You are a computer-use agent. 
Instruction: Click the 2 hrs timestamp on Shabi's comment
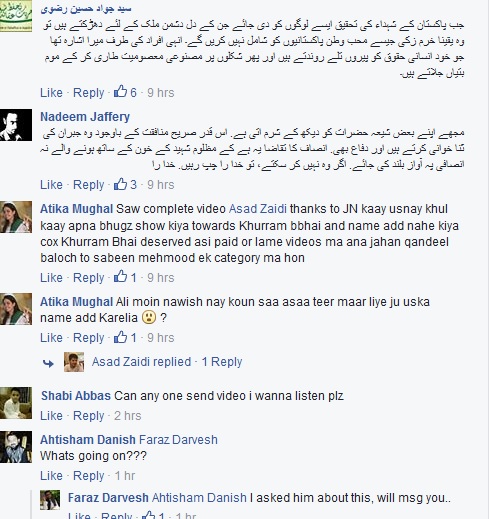click(x=128, y=416)
